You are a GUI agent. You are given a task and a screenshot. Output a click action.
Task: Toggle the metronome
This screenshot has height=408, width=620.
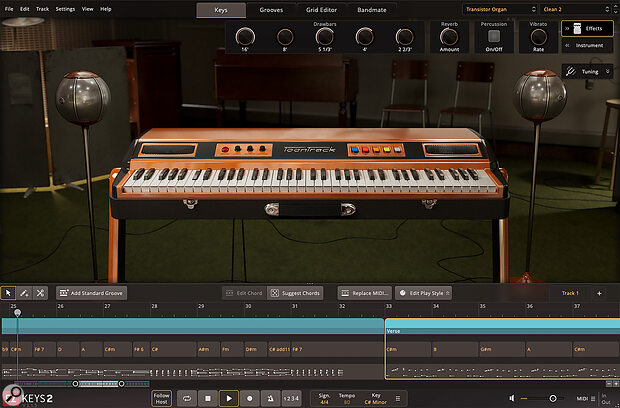(271, 399)
